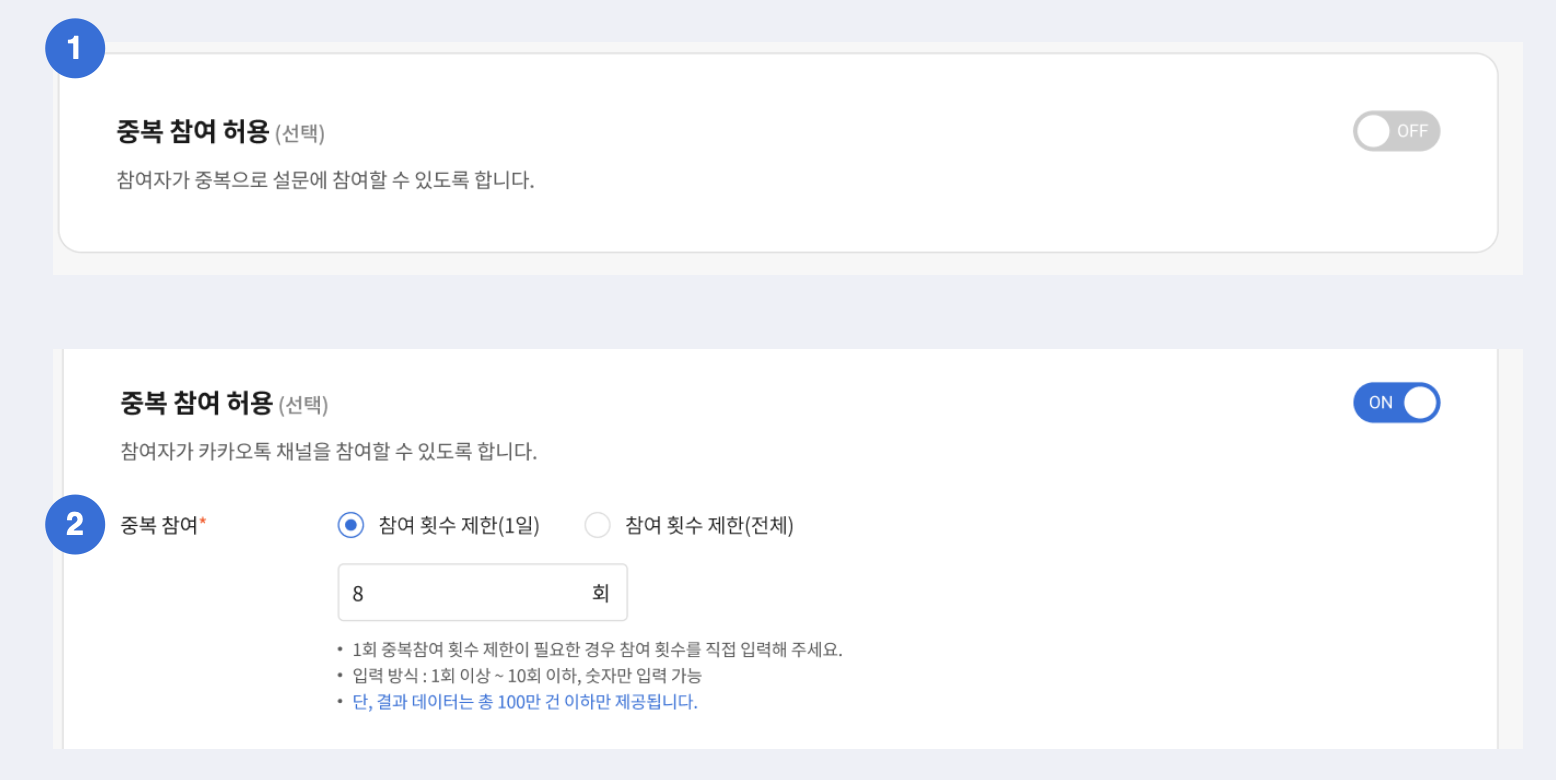Focus the participation count field showing 8
This screenshot has width=1556, height=780.
point(460,593)
